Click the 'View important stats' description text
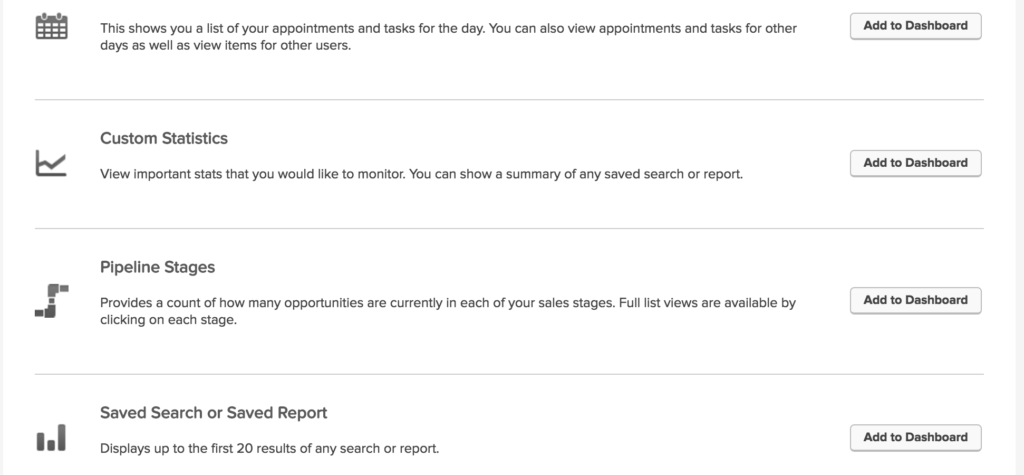The height and width of the screenshot is (475, 1024). [x=421, y=175]
